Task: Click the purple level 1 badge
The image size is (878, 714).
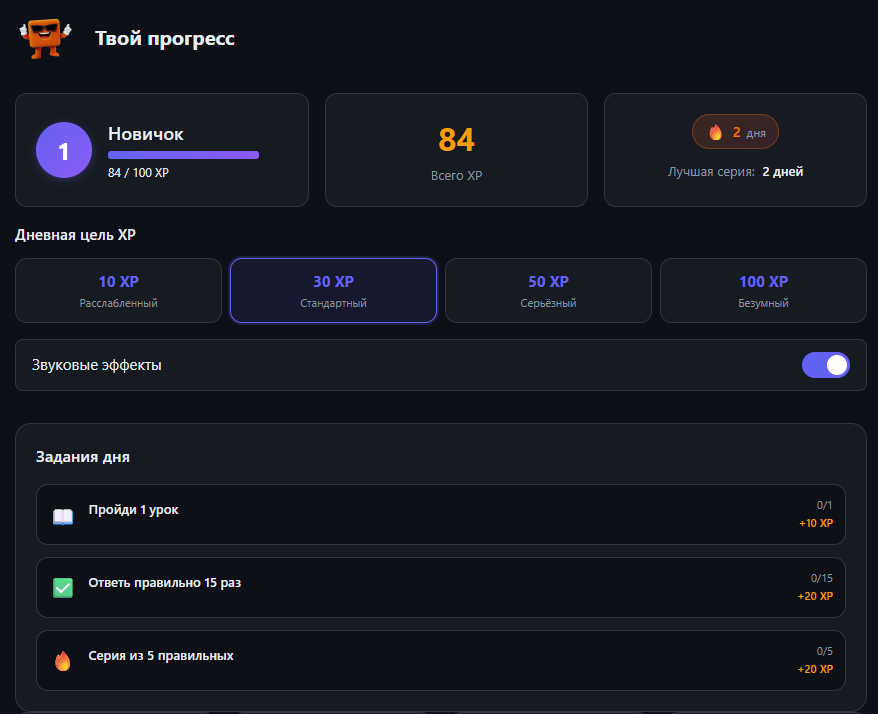Action: point(64,151)
